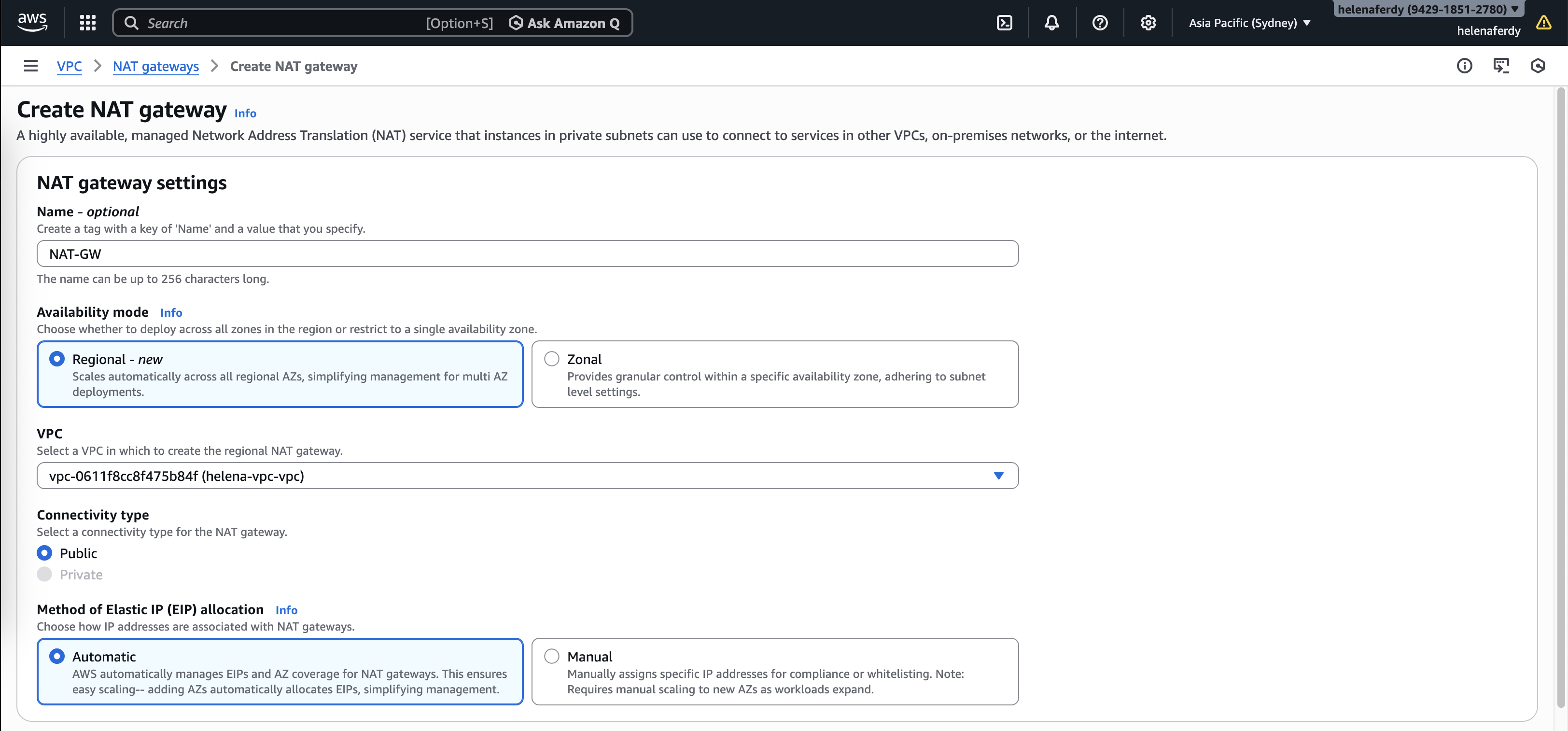1568x731 pixels.
Task: Launch CloudShell from the top bar
Action: (1004, 23)
